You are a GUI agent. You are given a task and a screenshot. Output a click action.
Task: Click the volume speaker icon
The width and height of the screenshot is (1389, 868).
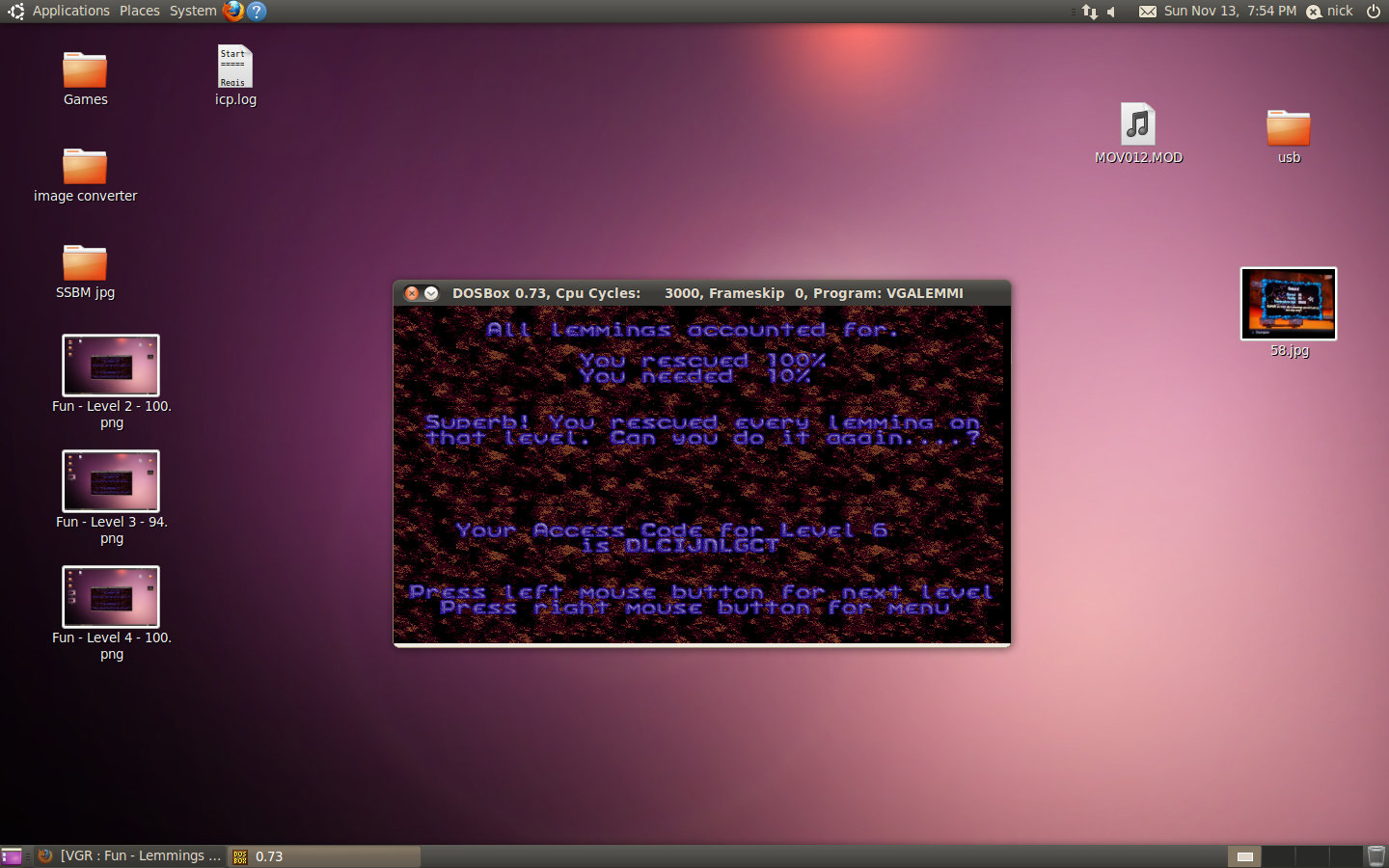click(1111, 12)
